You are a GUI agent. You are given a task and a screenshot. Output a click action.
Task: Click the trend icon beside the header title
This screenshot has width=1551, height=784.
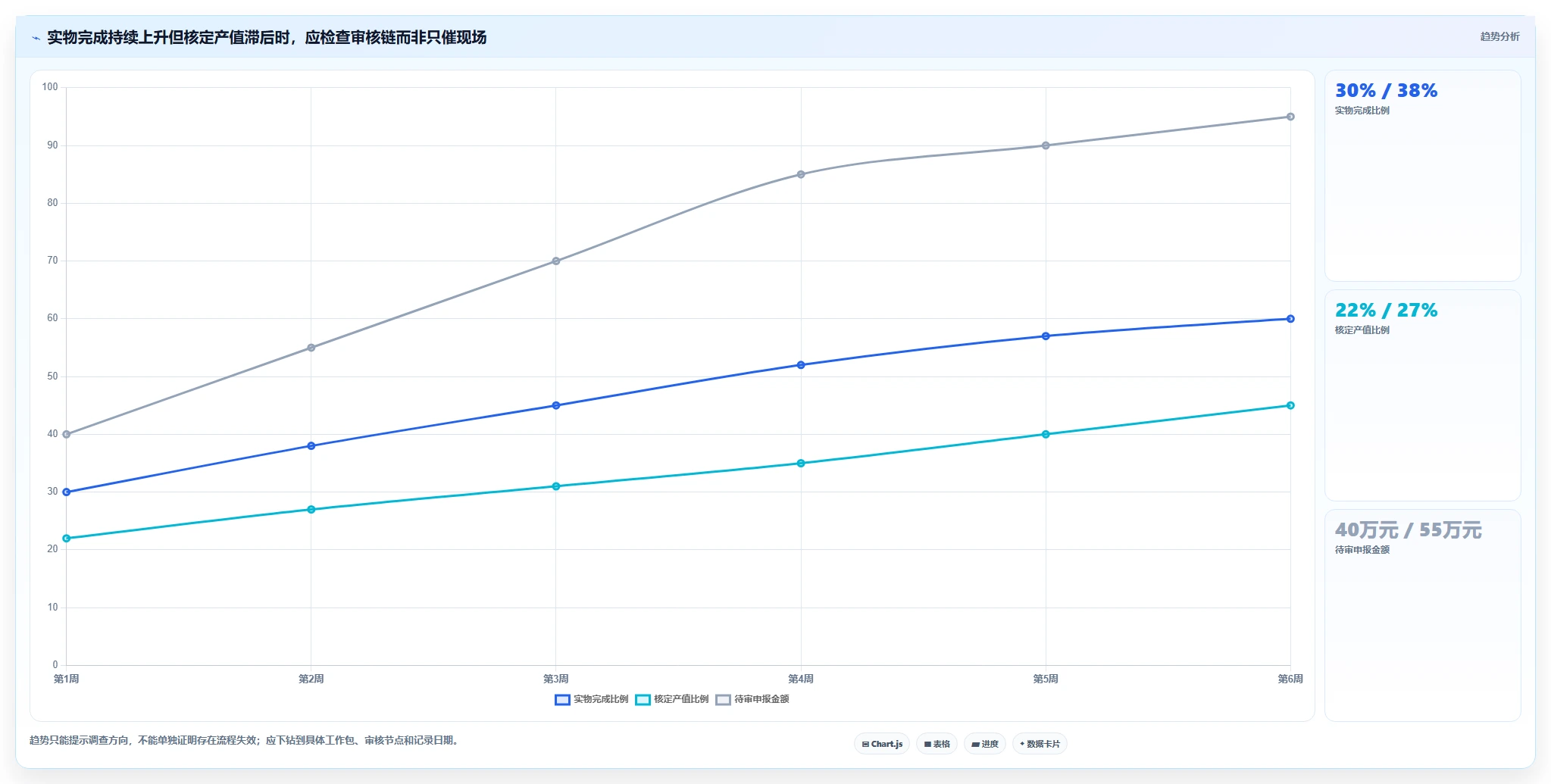[36, 38]
